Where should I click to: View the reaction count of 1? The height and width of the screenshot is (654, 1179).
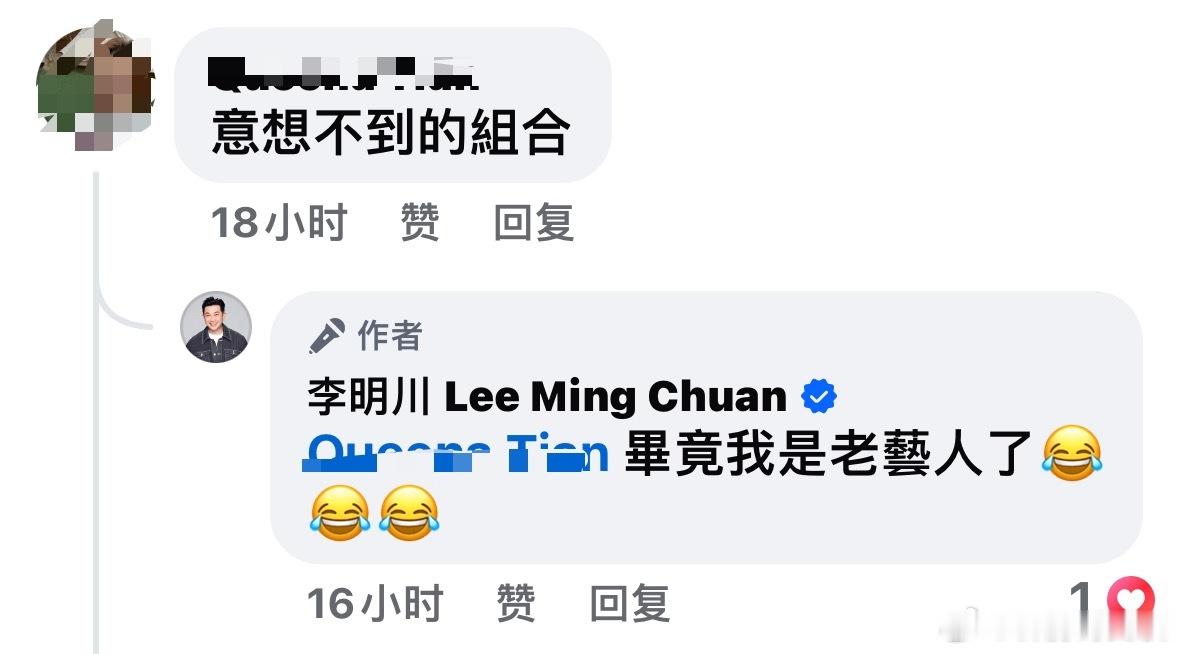(1081, 601)
